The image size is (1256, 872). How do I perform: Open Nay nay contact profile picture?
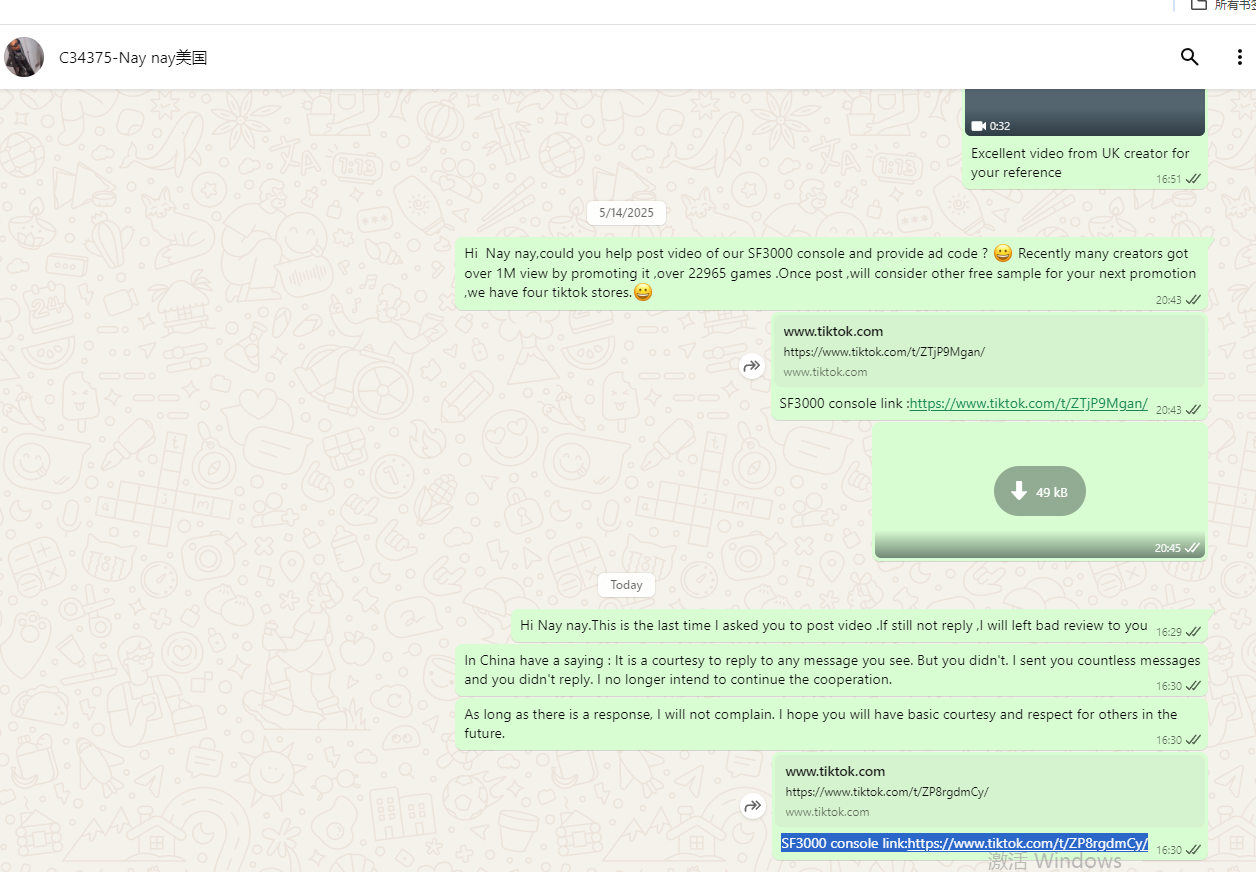tap(24, 57)
